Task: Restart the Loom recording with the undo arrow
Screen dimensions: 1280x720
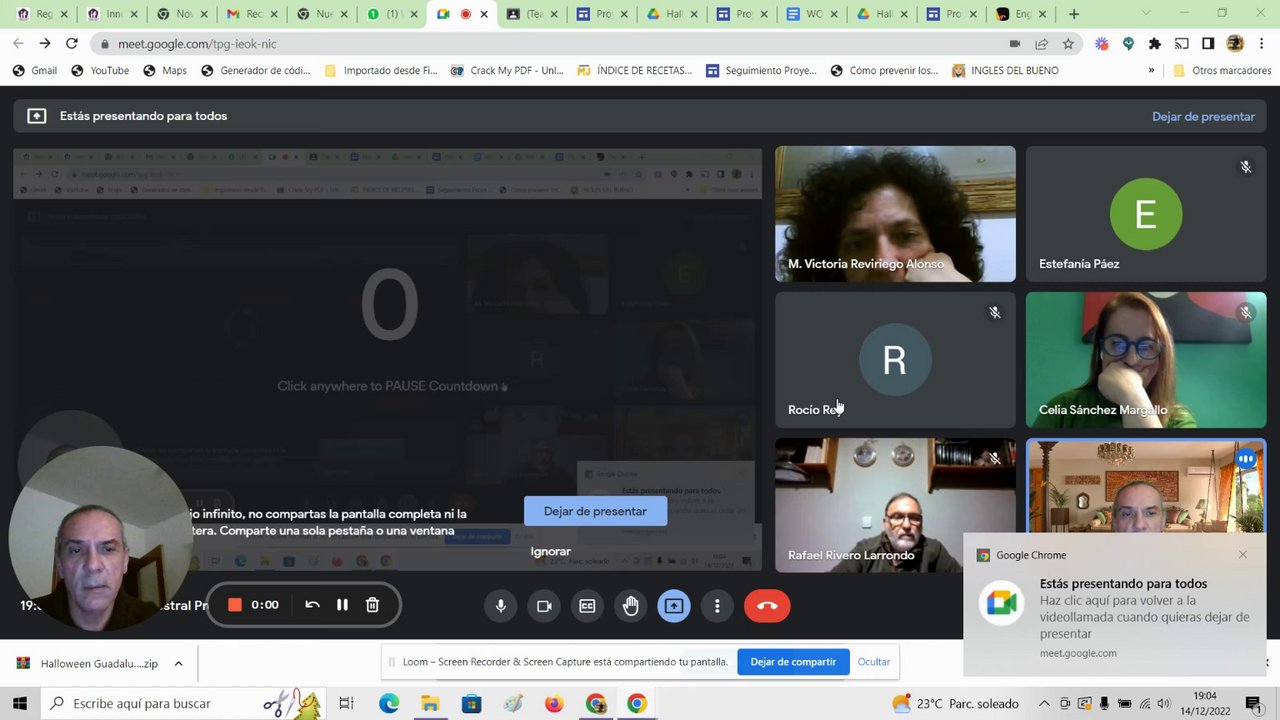Action: 312,605
